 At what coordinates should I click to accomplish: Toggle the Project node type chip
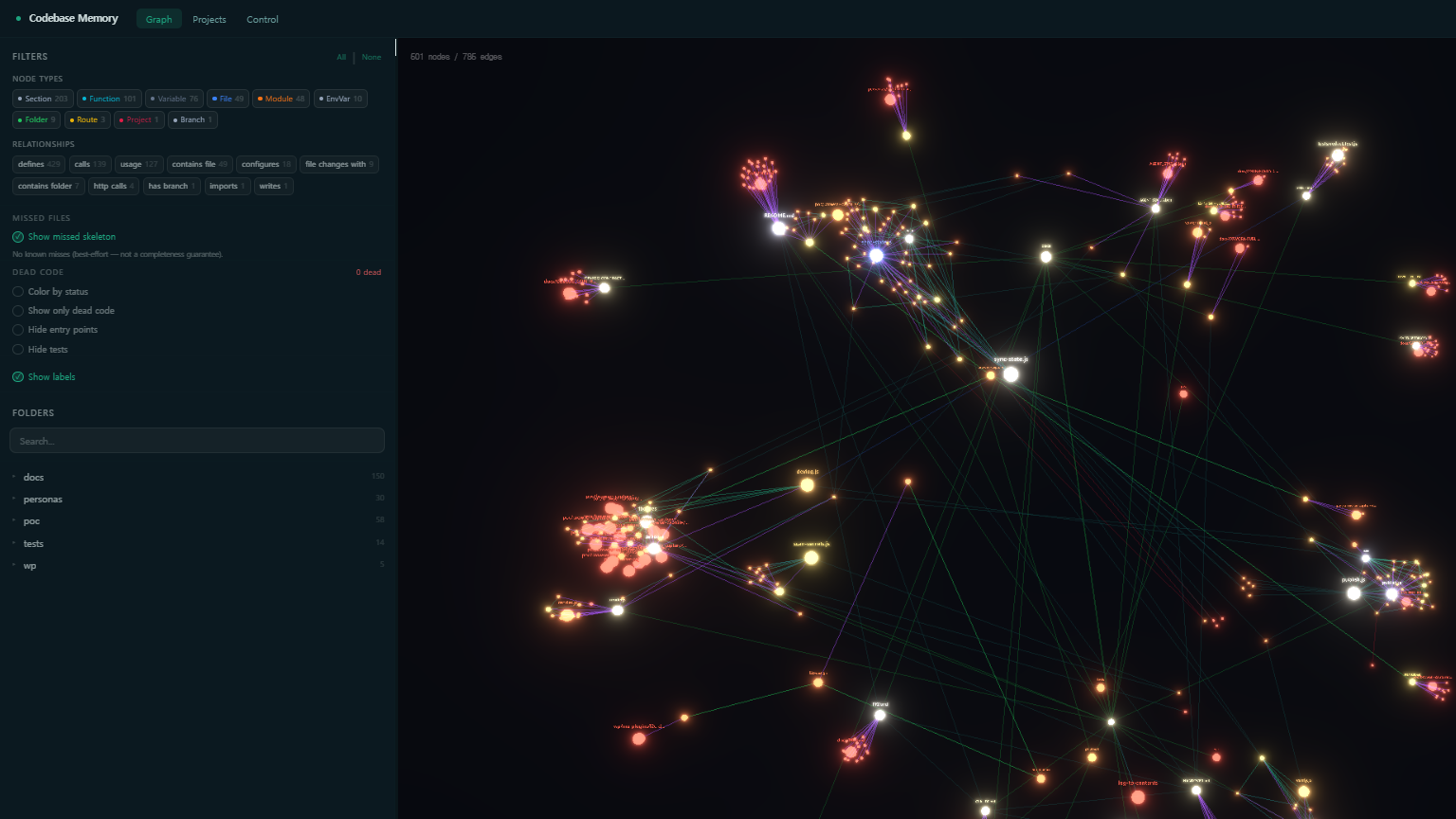[x=138, y=119]
